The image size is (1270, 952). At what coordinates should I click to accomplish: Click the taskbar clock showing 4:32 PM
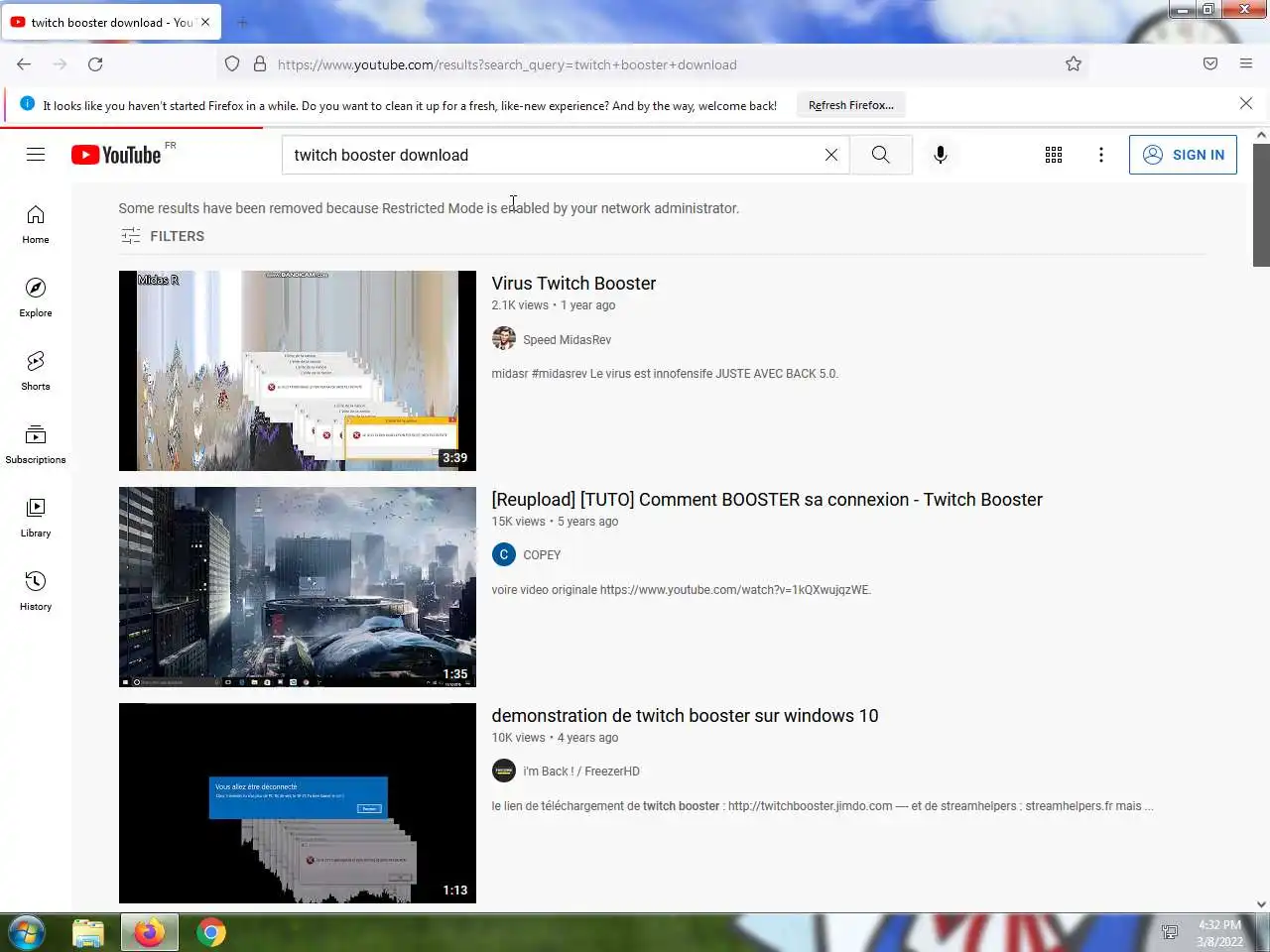click(x=1219, y=932)
